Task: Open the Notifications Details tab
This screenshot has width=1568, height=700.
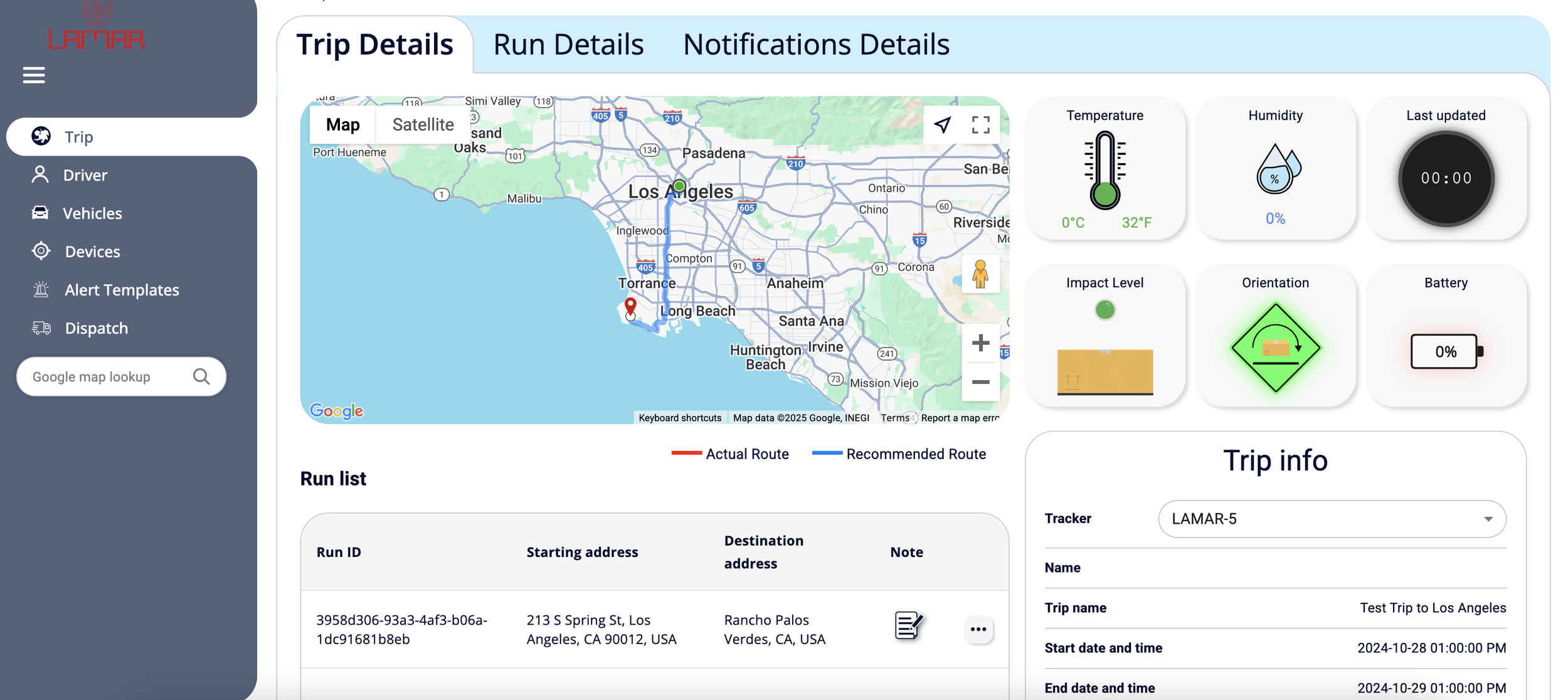Action: click(x=817, y=44)
